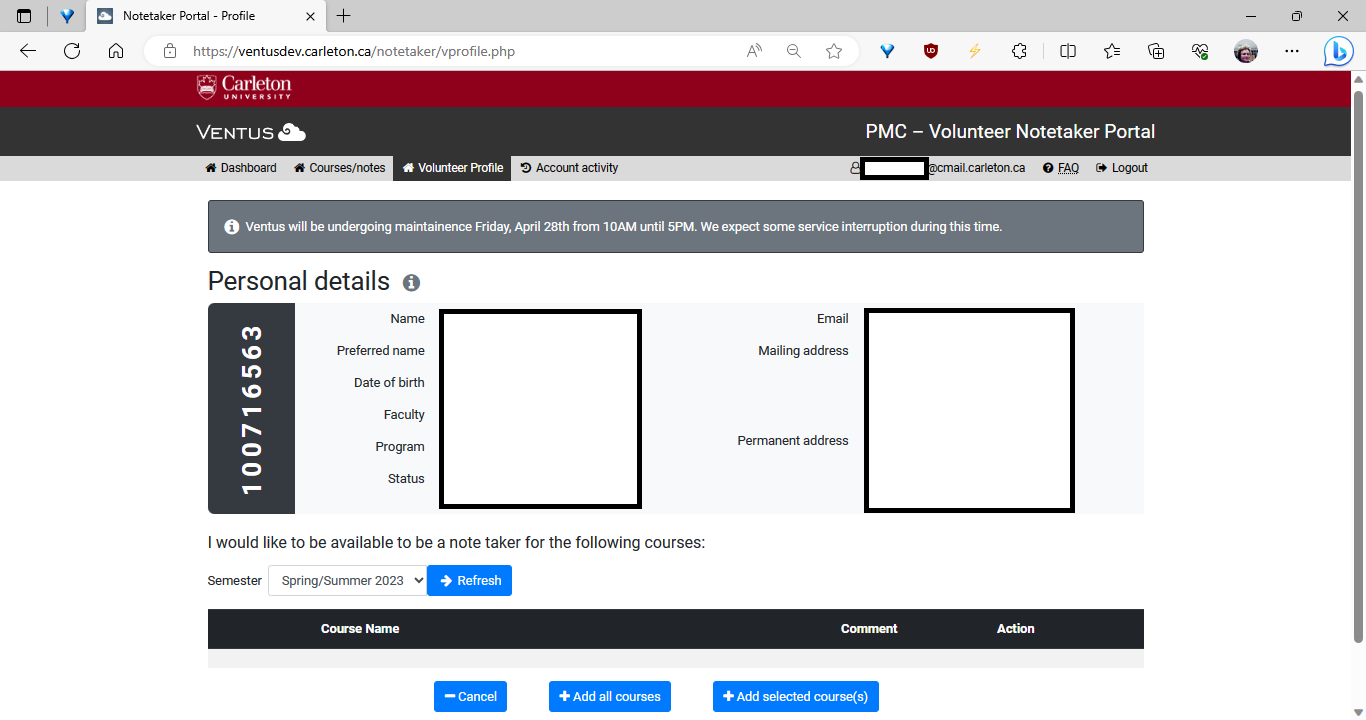The height and width of the screenshot is (720, 1366).
Task: Switch to Account activity
Action: pyautogui.click(x=569, y=167)
